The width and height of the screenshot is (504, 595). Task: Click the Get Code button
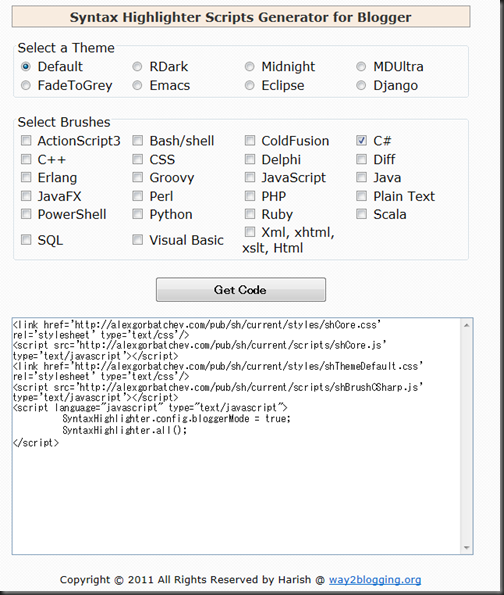click(x=241, y=290)
